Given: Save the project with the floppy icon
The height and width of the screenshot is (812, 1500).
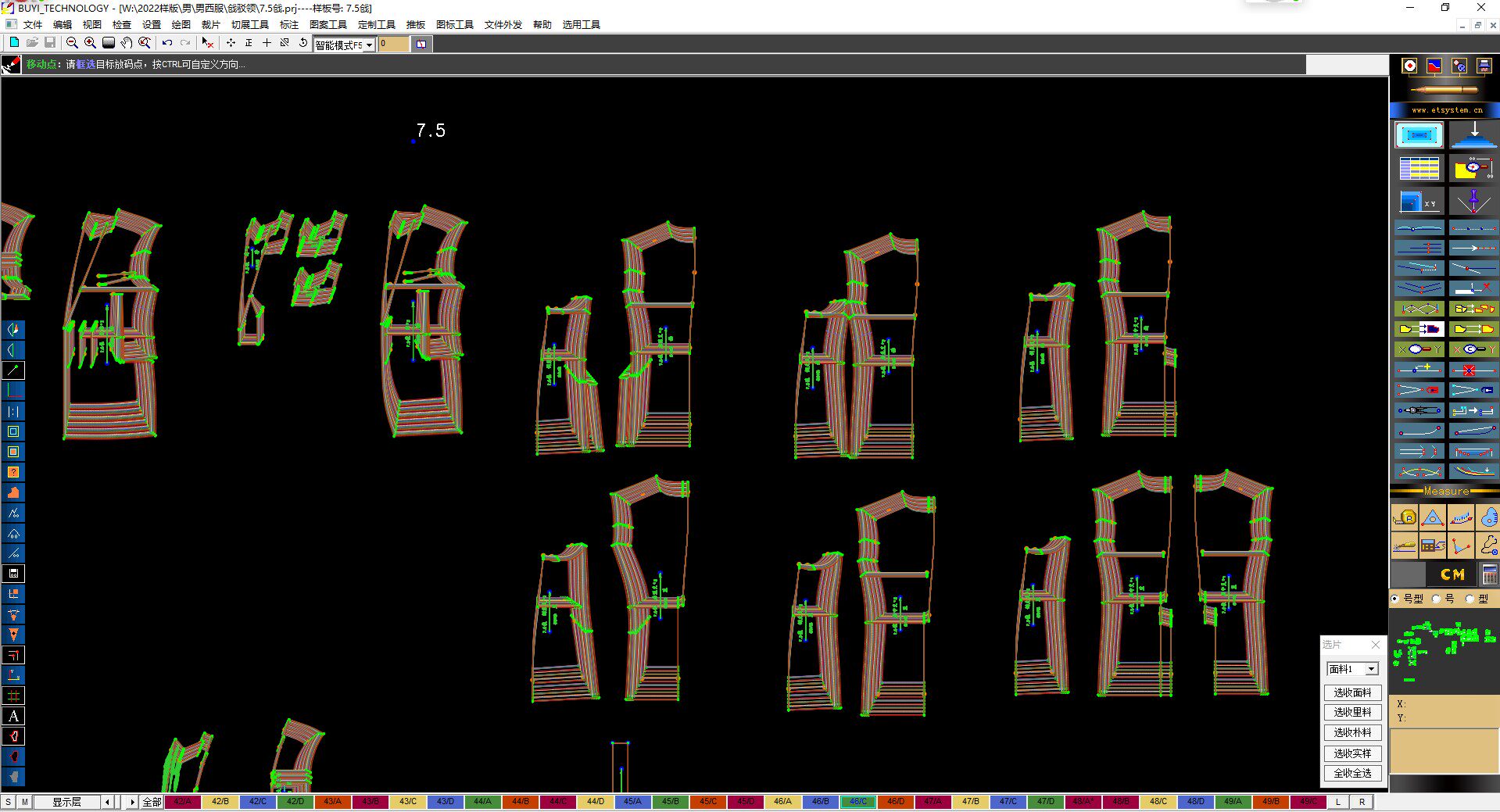Looking at the screenshot, I should pos(49,43).
